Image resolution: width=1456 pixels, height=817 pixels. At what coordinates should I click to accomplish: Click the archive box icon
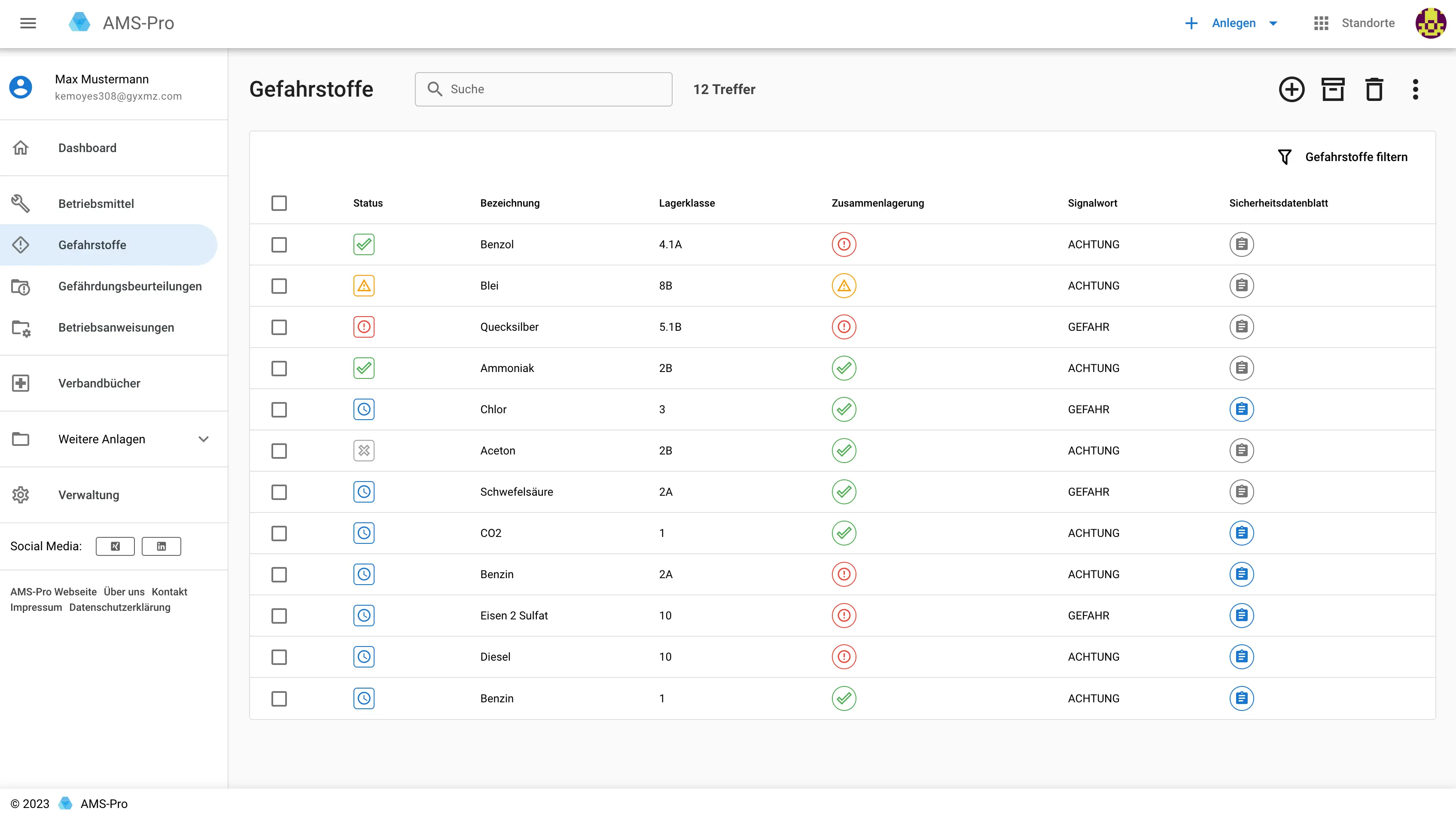tap(1332, 89)
